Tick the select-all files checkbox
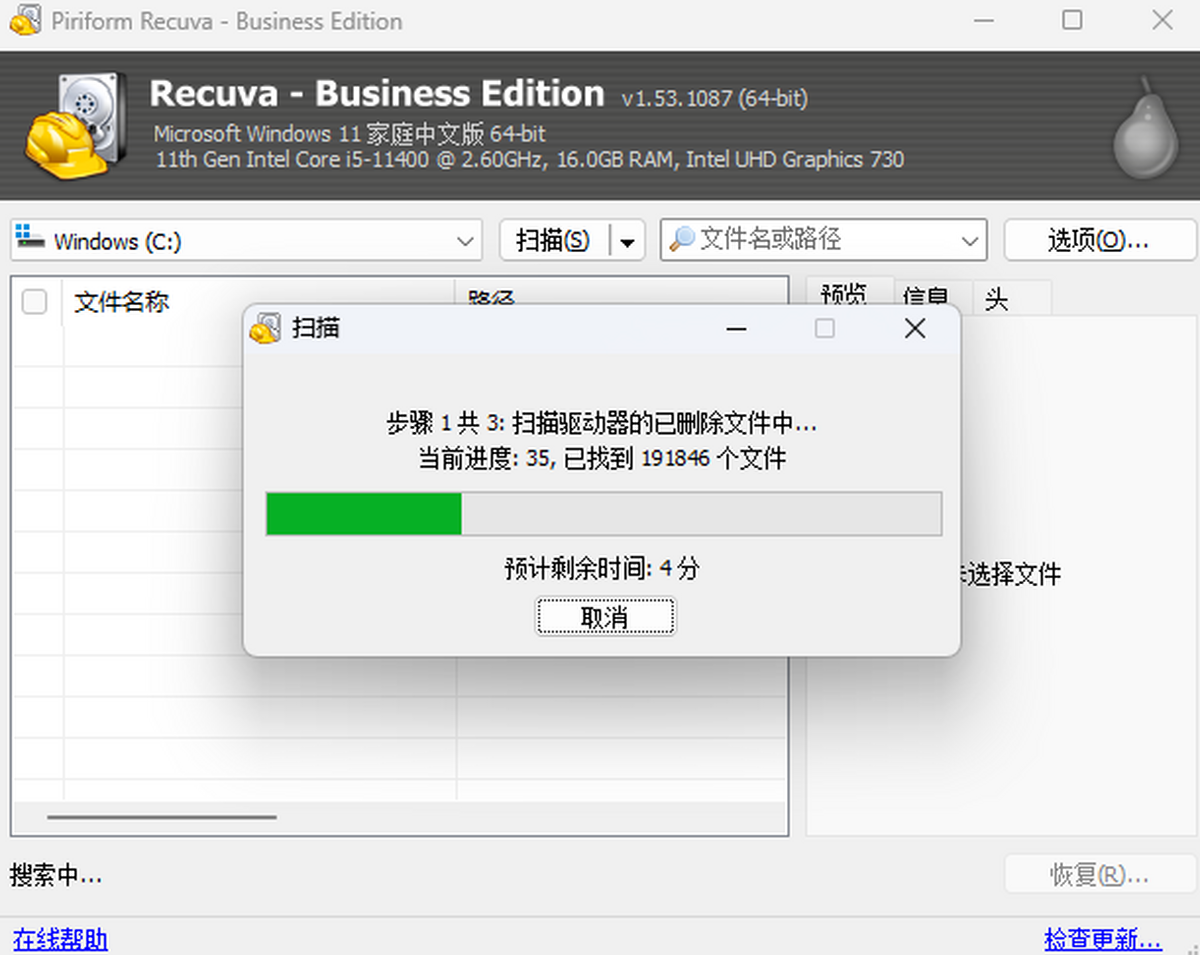Image resolution: width=1200 pixels, height=955 pixels. click(x=34, y=301)
